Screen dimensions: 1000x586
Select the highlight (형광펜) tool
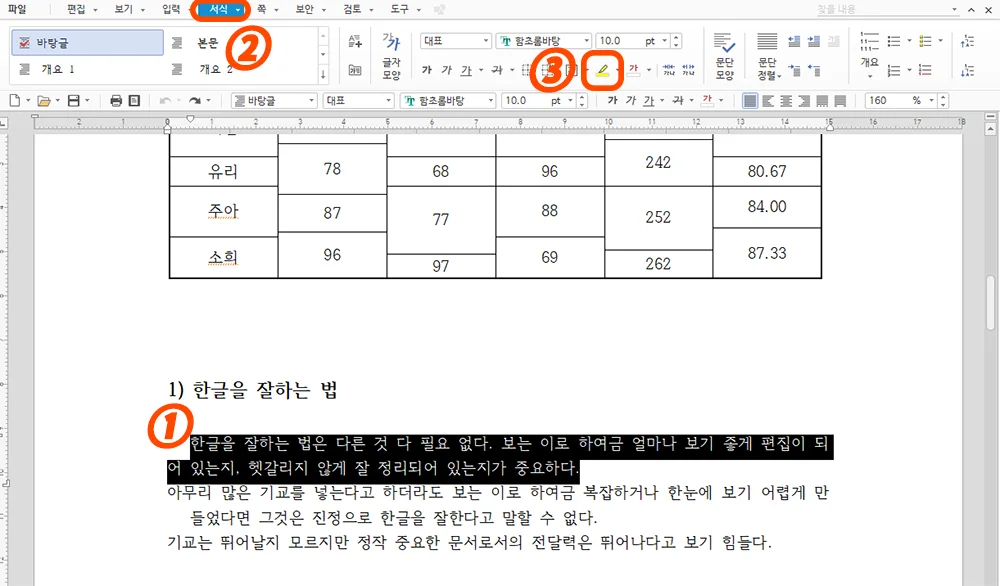602,68
